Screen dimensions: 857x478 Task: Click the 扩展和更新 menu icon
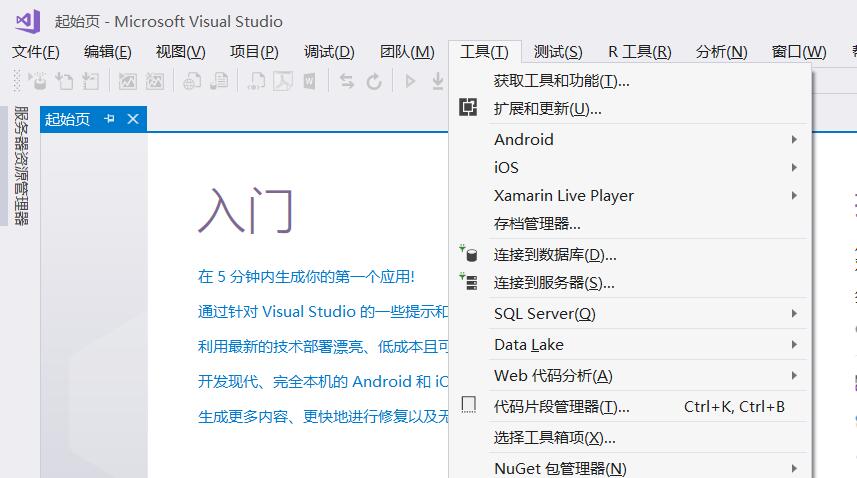pyautogui.click(x=468, y=107)
